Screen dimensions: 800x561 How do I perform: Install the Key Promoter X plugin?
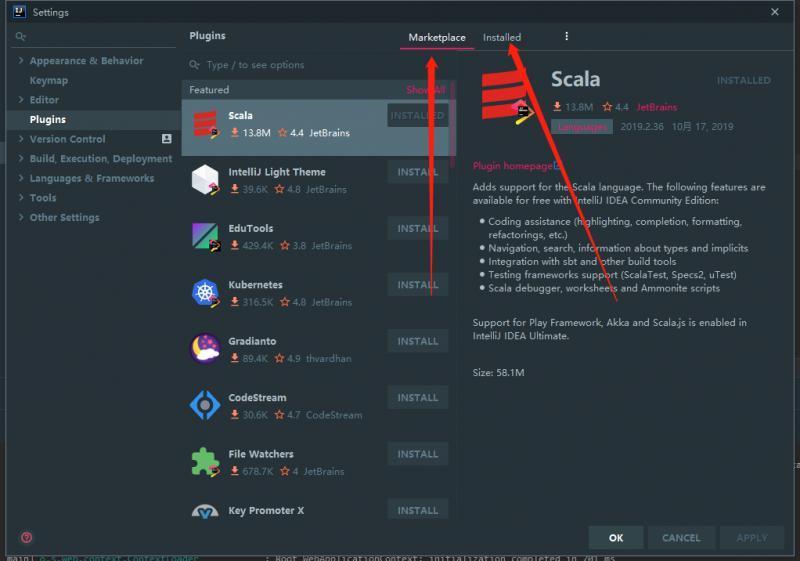coord(417,510)
